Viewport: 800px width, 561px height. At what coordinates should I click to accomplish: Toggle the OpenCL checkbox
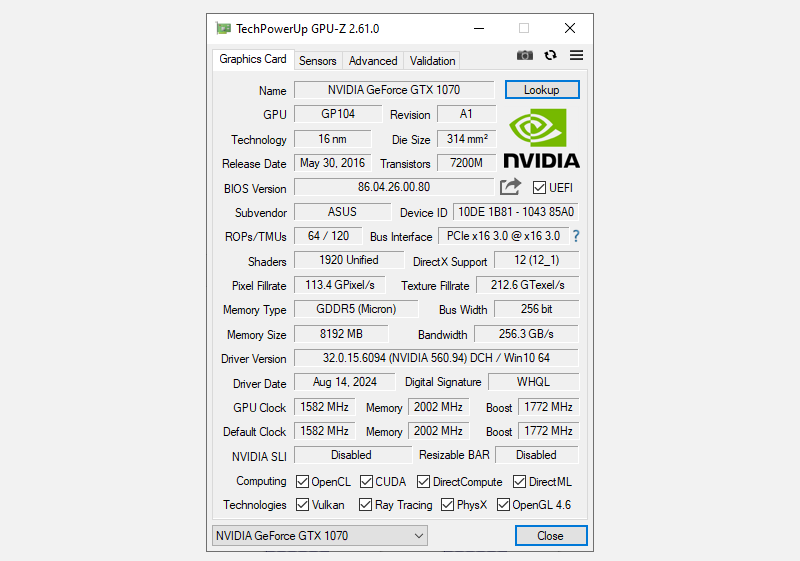[x=303, y=482]
